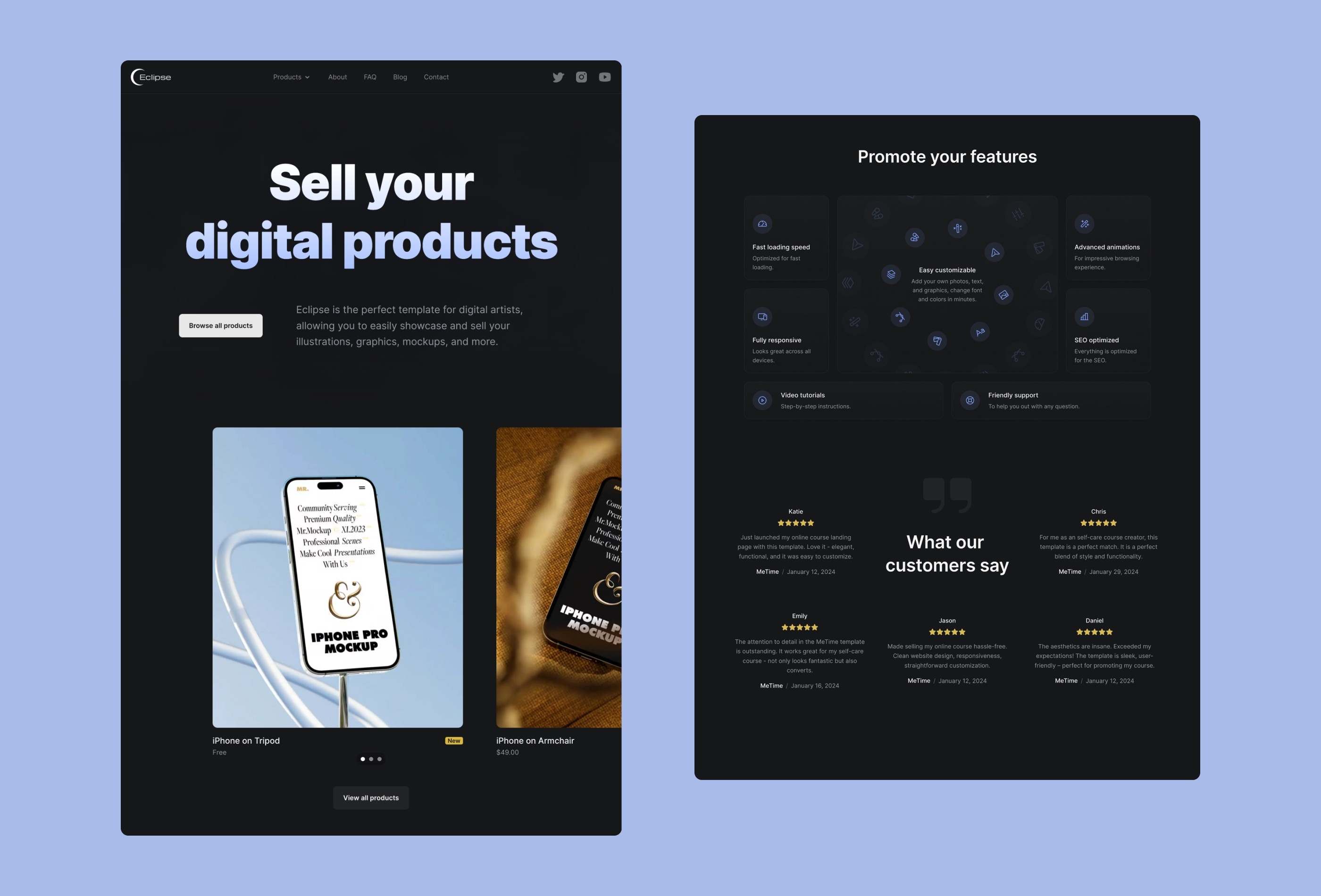
Task: Click the Twitter social media icon
Action: coord(558,77)
